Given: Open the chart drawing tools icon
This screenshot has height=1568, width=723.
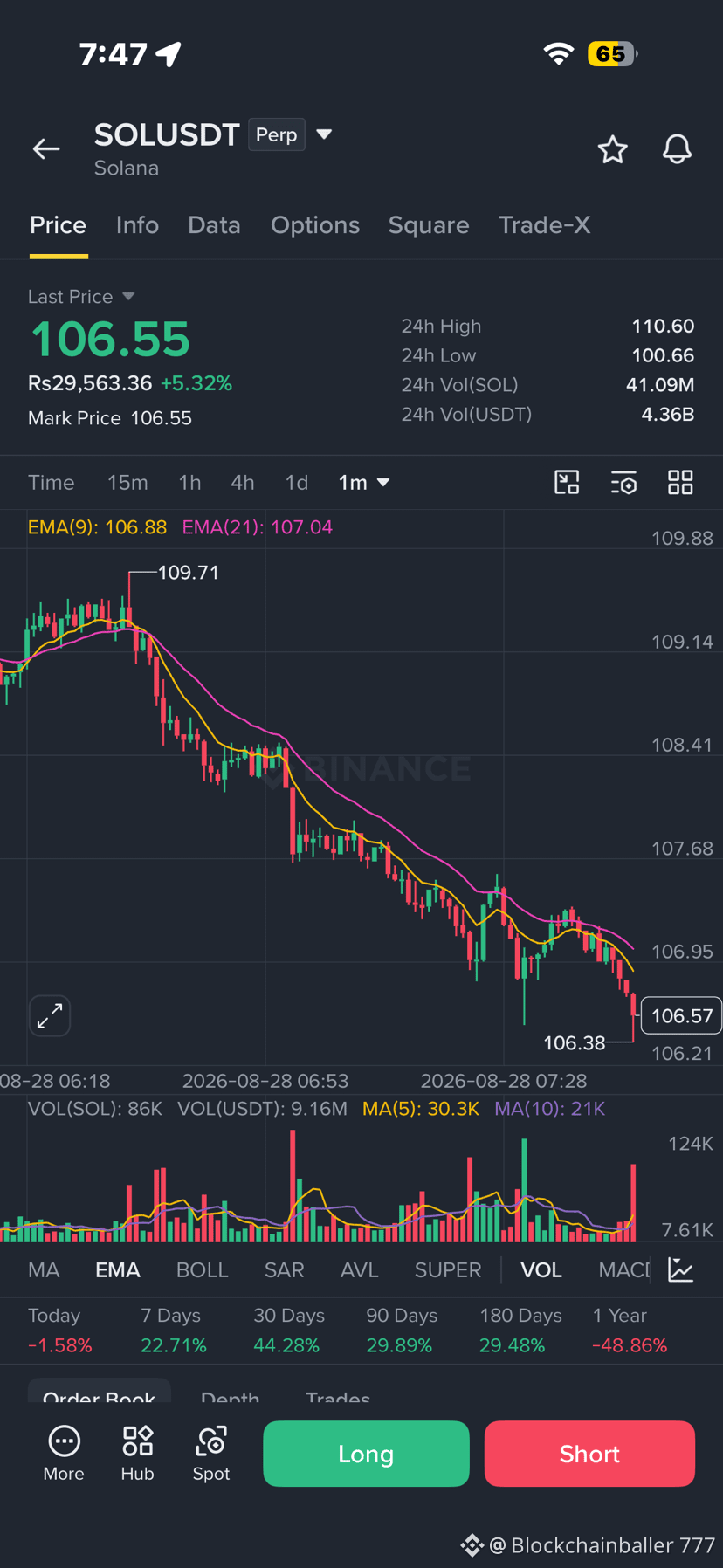Looking at the screenshot, I should 567,482.
